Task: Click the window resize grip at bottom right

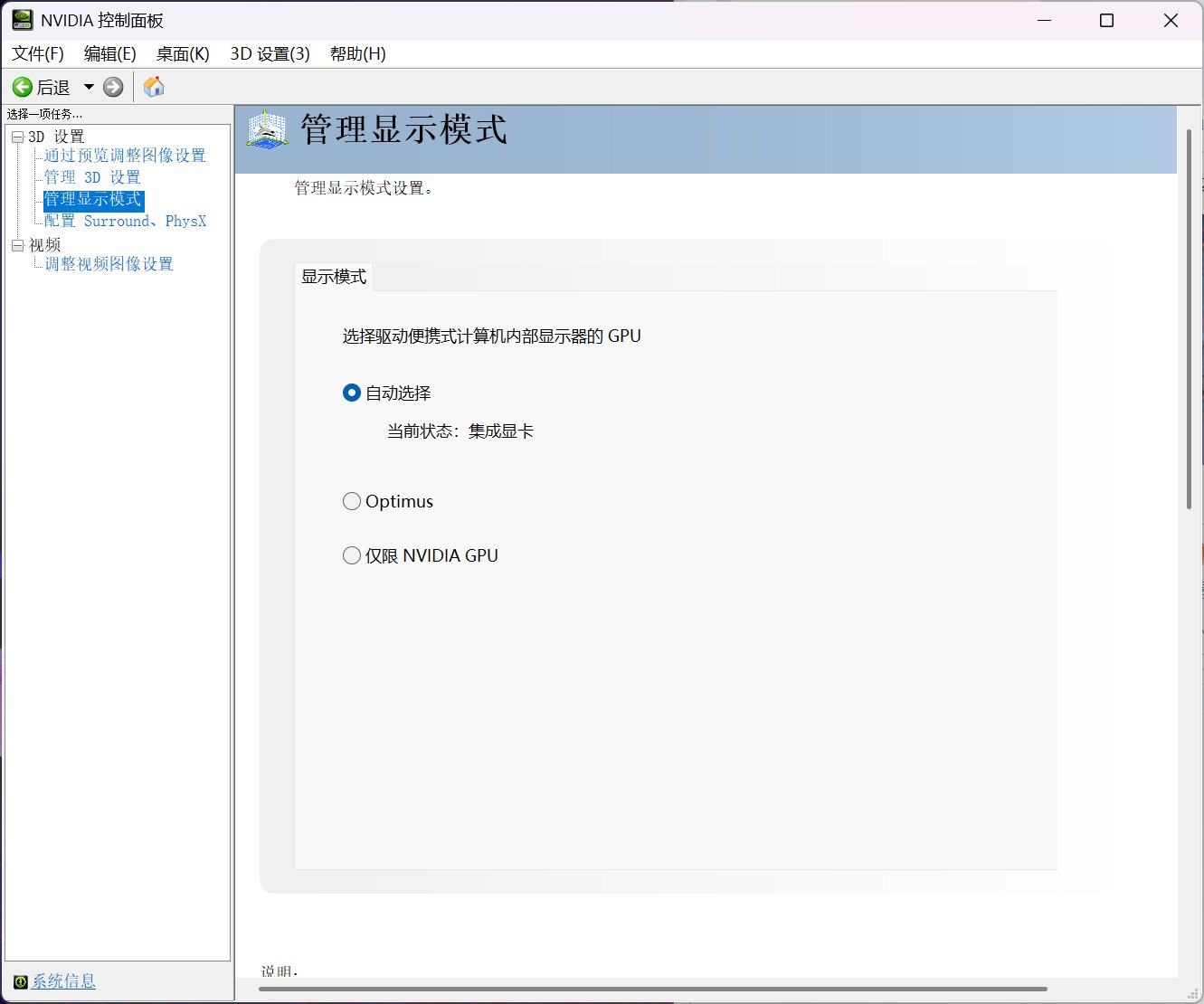Action: point(1194,994)
